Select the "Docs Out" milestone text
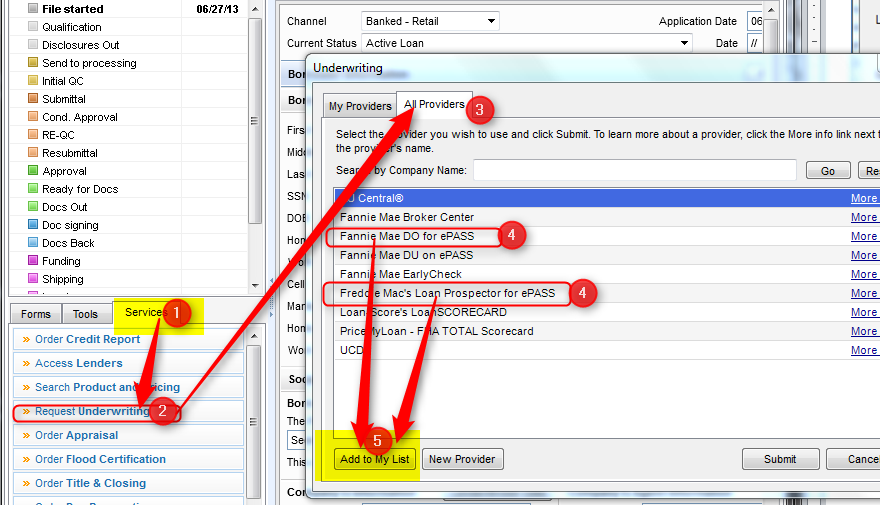880x505 pixels. tap(65, 207)
